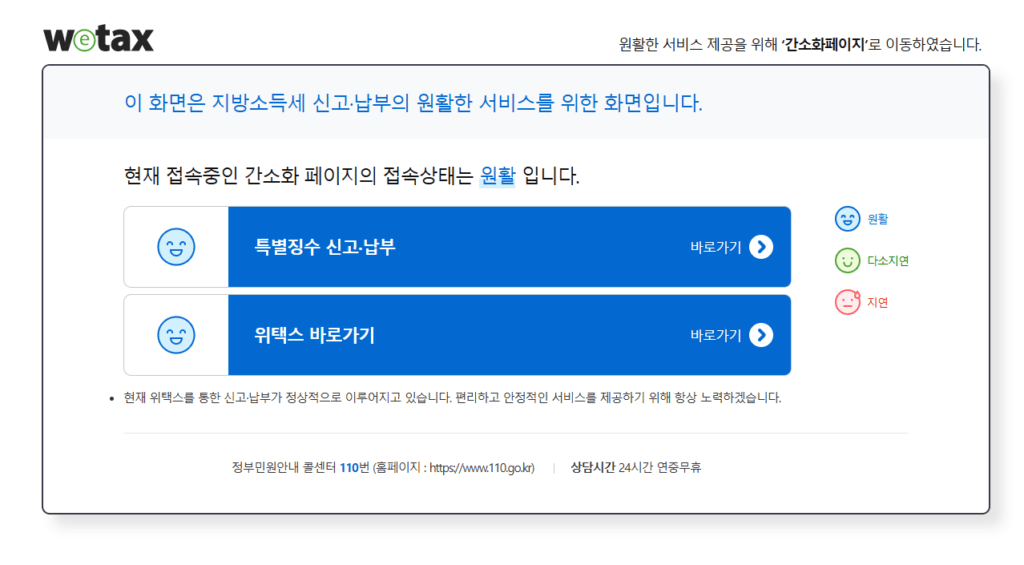Screen dimensions: 1024x565
Task: Click the 110번 call center number
Action: coord(354,468)
